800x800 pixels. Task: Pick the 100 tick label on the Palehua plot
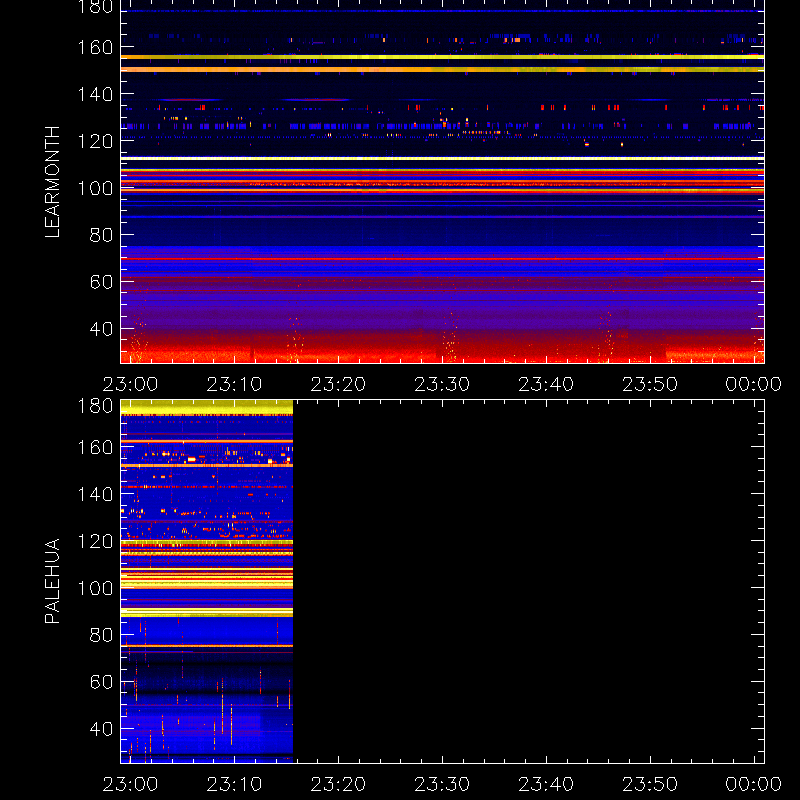click(95, 588)
